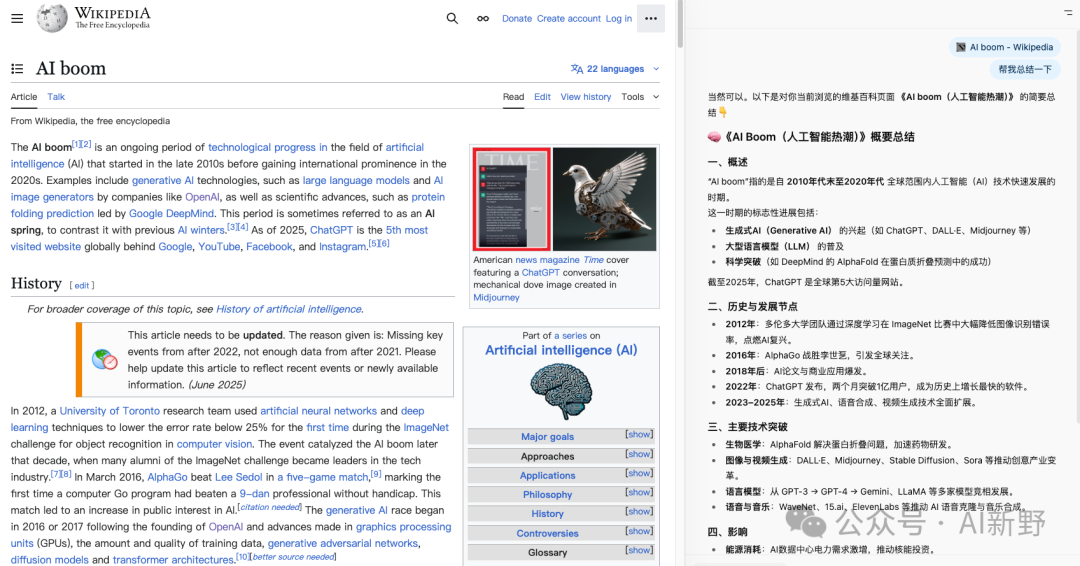Image resolution: width=1080 pixels, height=566 pixels.
Task: Click the 帮我总结一下 chat message bubble
Action: pos(1025,69)
